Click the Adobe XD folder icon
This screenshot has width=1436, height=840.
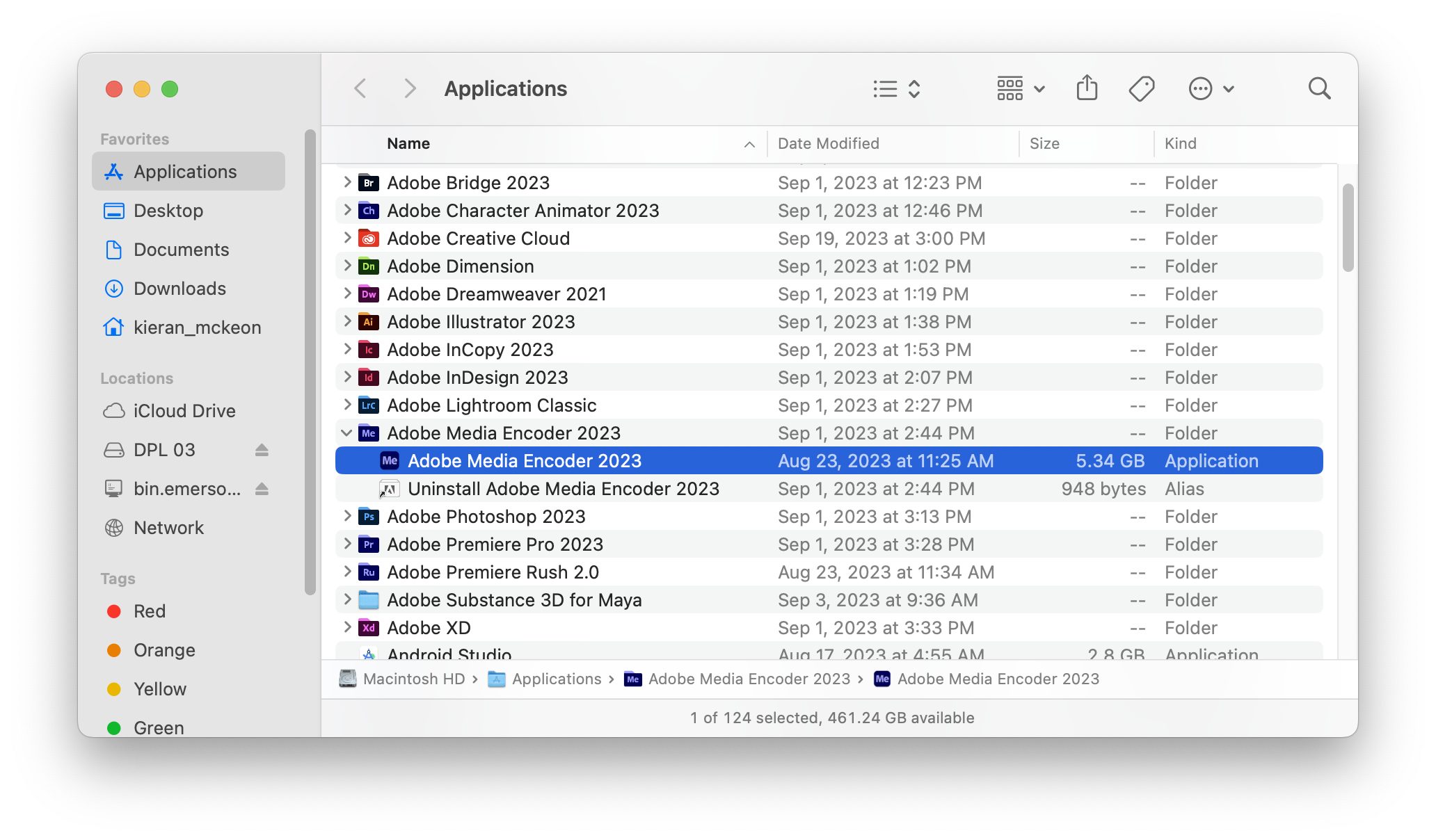point(369,628)
